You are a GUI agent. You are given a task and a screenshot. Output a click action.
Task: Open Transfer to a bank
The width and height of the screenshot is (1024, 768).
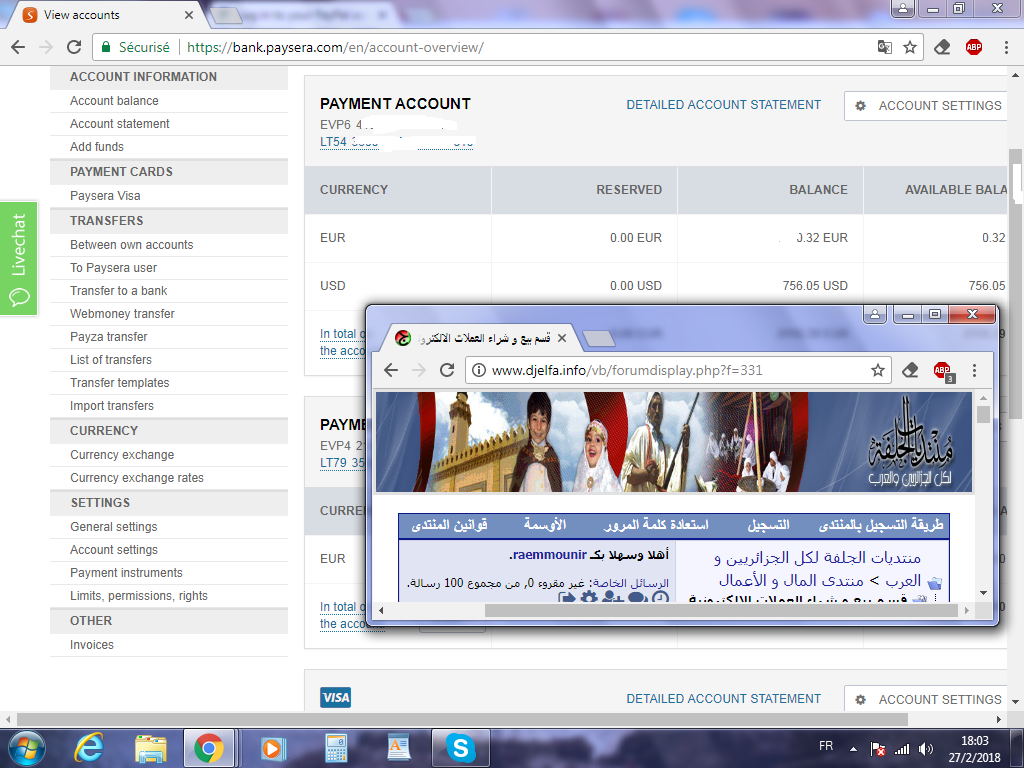point(118,290)
